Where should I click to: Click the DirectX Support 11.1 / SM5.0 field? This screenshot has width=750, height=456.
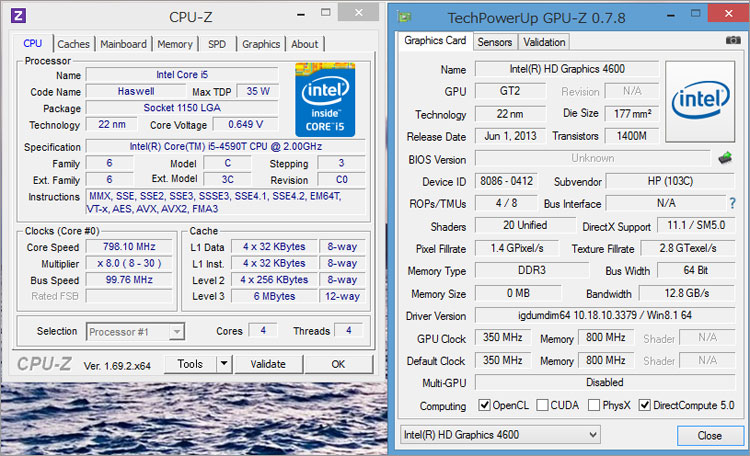click(x=696, y=225)
